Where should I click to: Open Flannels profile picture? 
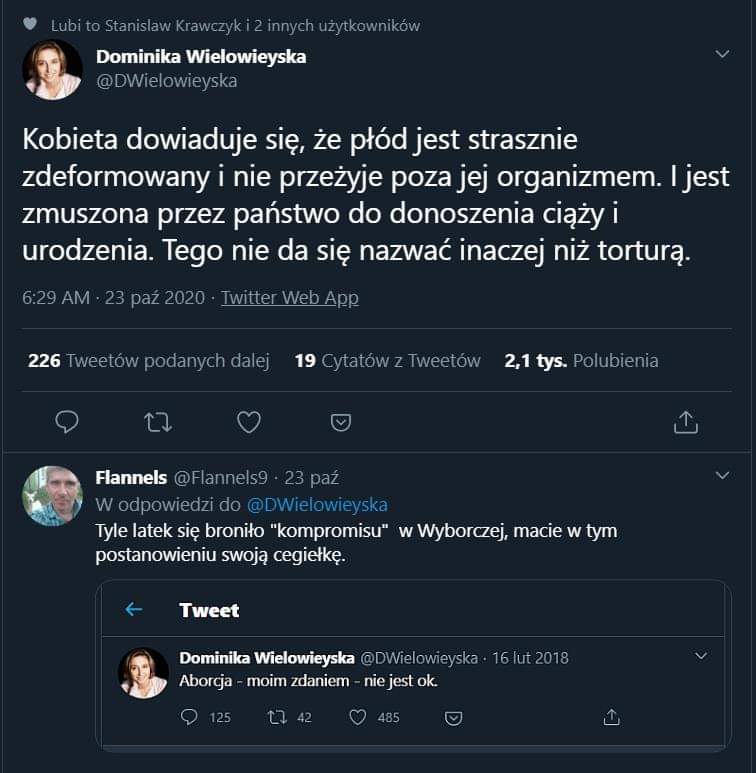(x=52, y=496)
